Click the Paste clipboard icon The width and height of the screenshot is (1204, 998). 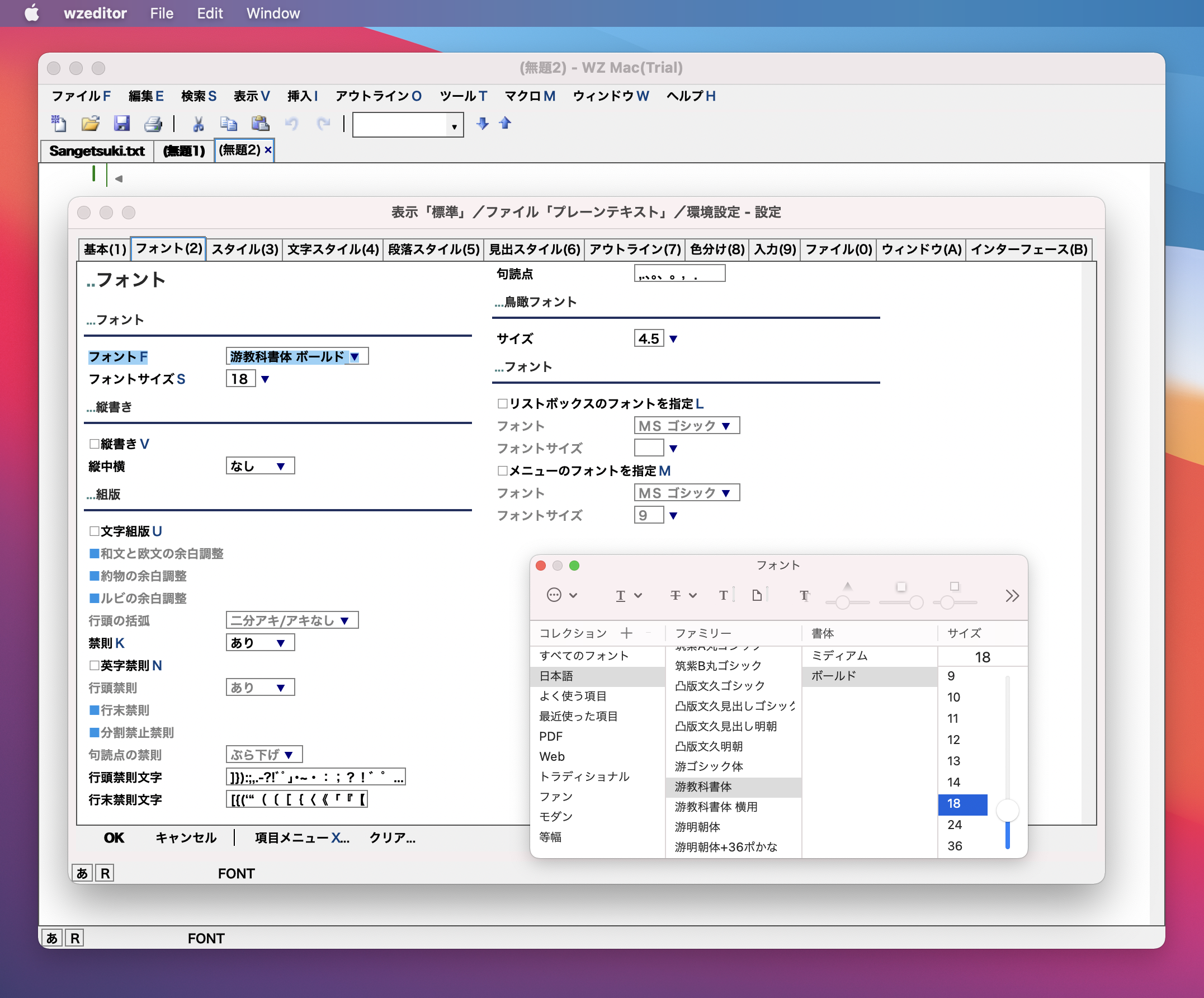[260, 123]
